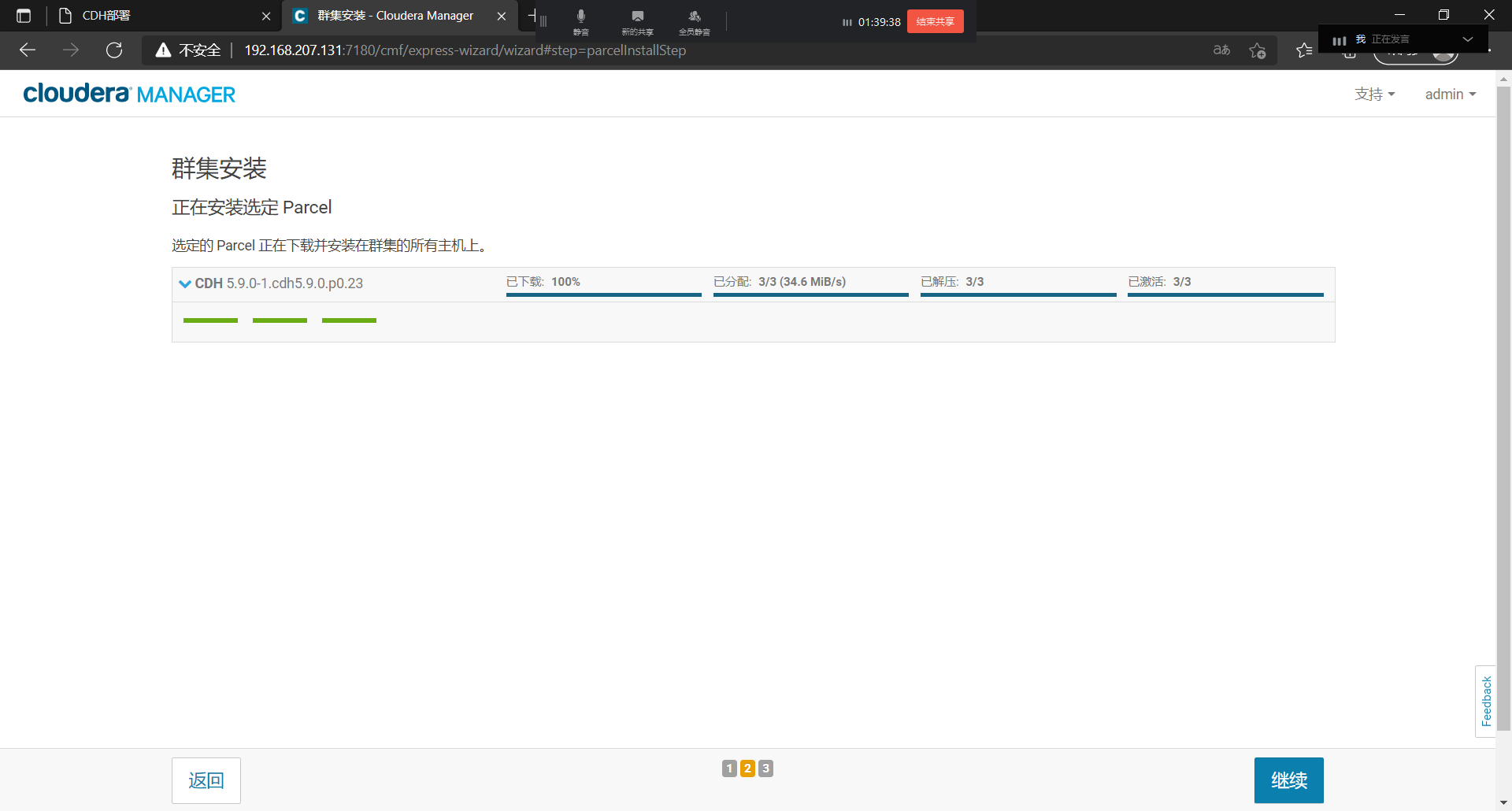Screen dimensions: 1512x811
Task: Open the Feedback side tab
Action: click(x=1485, y=702)
